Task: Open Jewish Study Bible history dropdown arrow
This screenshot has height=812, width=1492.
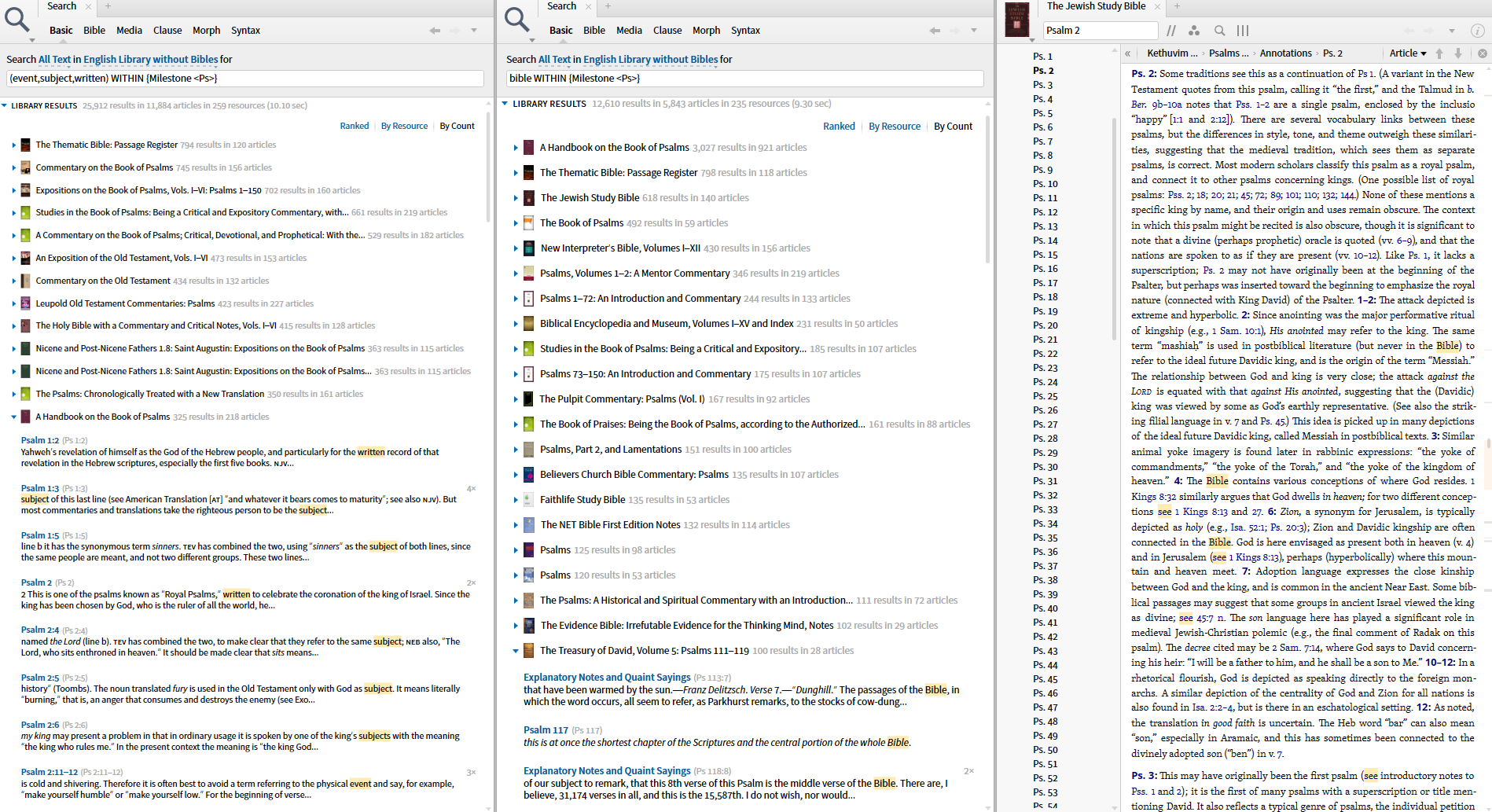Action: click(1452, 31)
